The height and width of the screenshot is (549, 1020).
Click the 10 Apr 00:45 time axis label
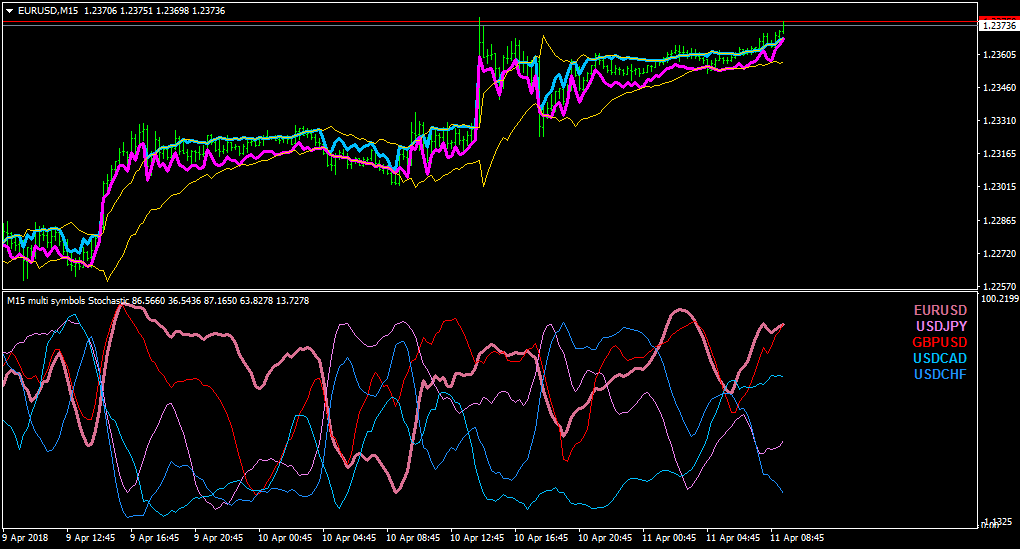[285, 538]
